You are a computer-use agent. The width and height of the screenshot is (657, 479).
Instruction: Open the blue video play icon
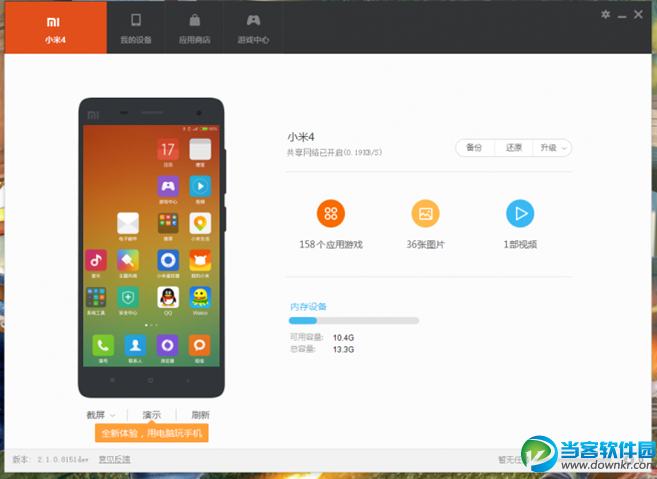(x=520, y=213)
